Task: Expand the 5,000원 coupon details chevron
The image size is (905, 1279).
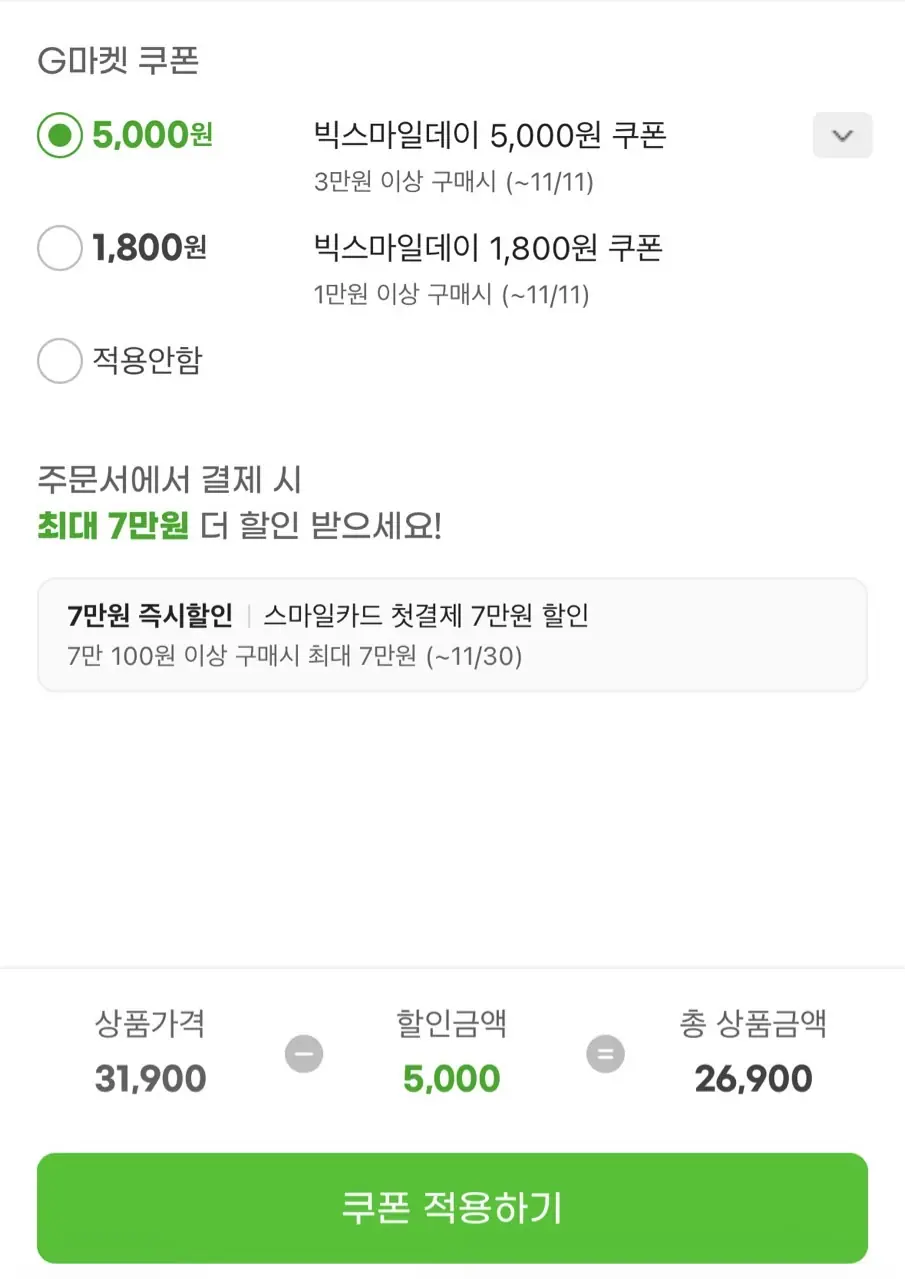Action: (x=842, y=136)
